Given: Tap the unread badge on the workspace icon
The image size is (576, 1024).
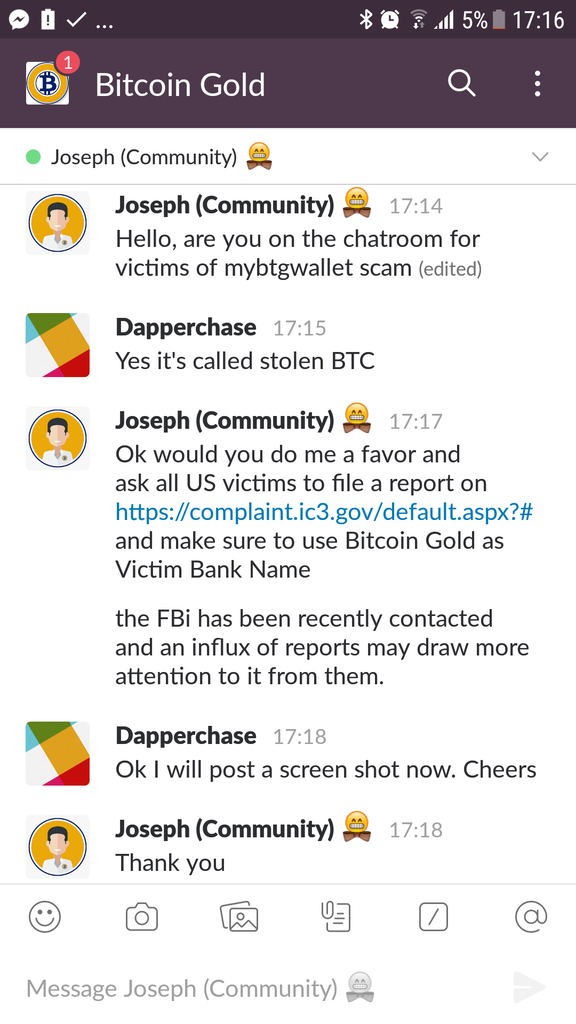Looking at the screenshot, I should tap(66, 63).
